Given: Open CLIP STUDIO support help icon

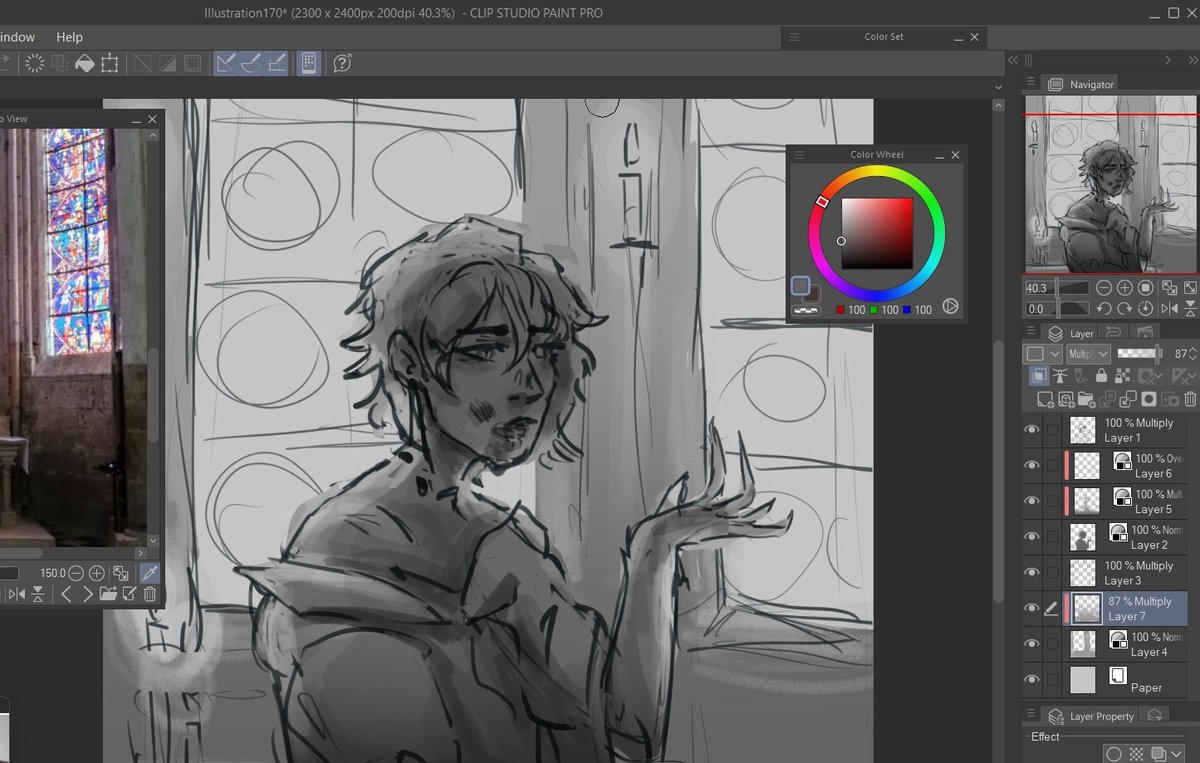Looking at the screenshot, I should pyautogui.click(x=342, y=63).
